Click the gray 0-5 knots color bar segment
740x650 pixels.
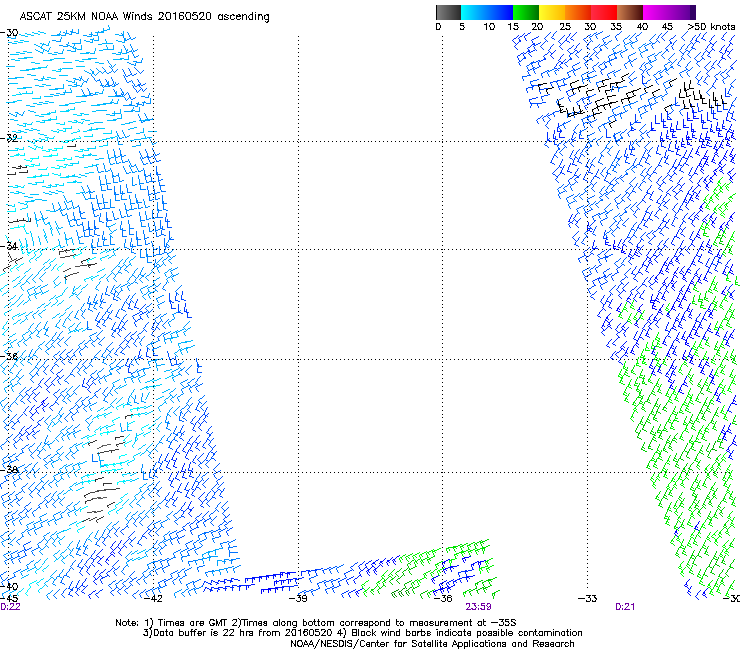coord(448,12)
